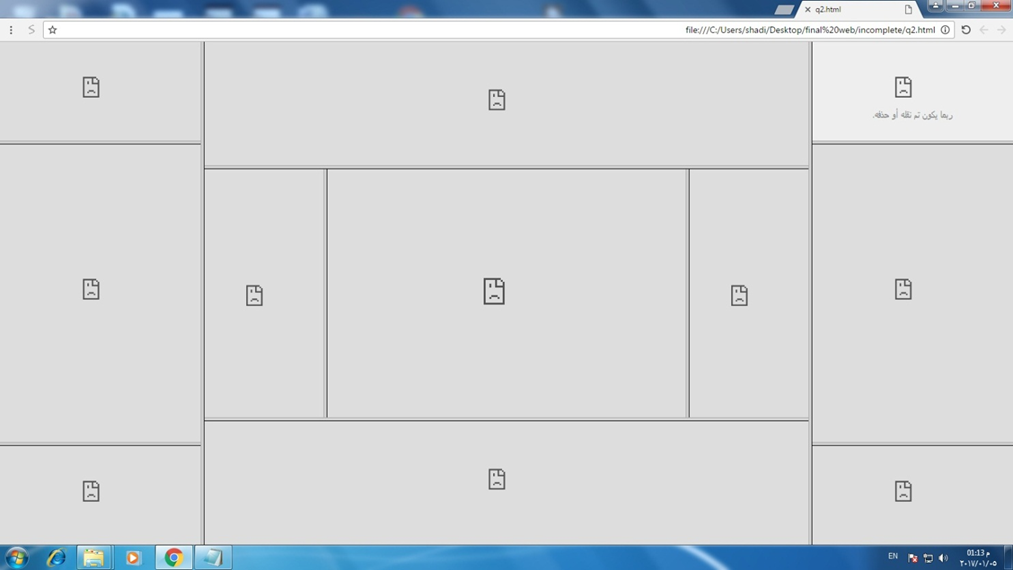The height and width of the screenshot is (570, 1013).
Task: Click the sad-page icon in the top-left corner frame
Action: pos(91,87)
